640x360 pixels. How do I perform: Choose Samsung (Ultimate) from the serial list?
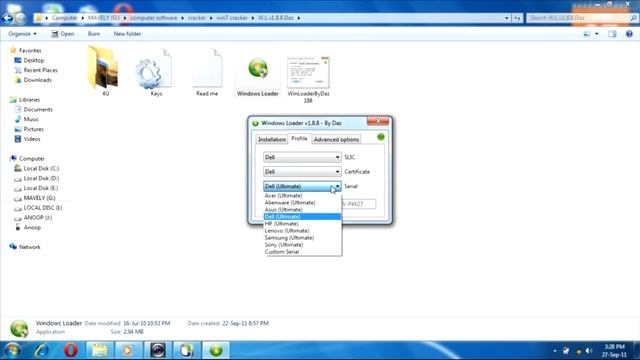[302, 238]
